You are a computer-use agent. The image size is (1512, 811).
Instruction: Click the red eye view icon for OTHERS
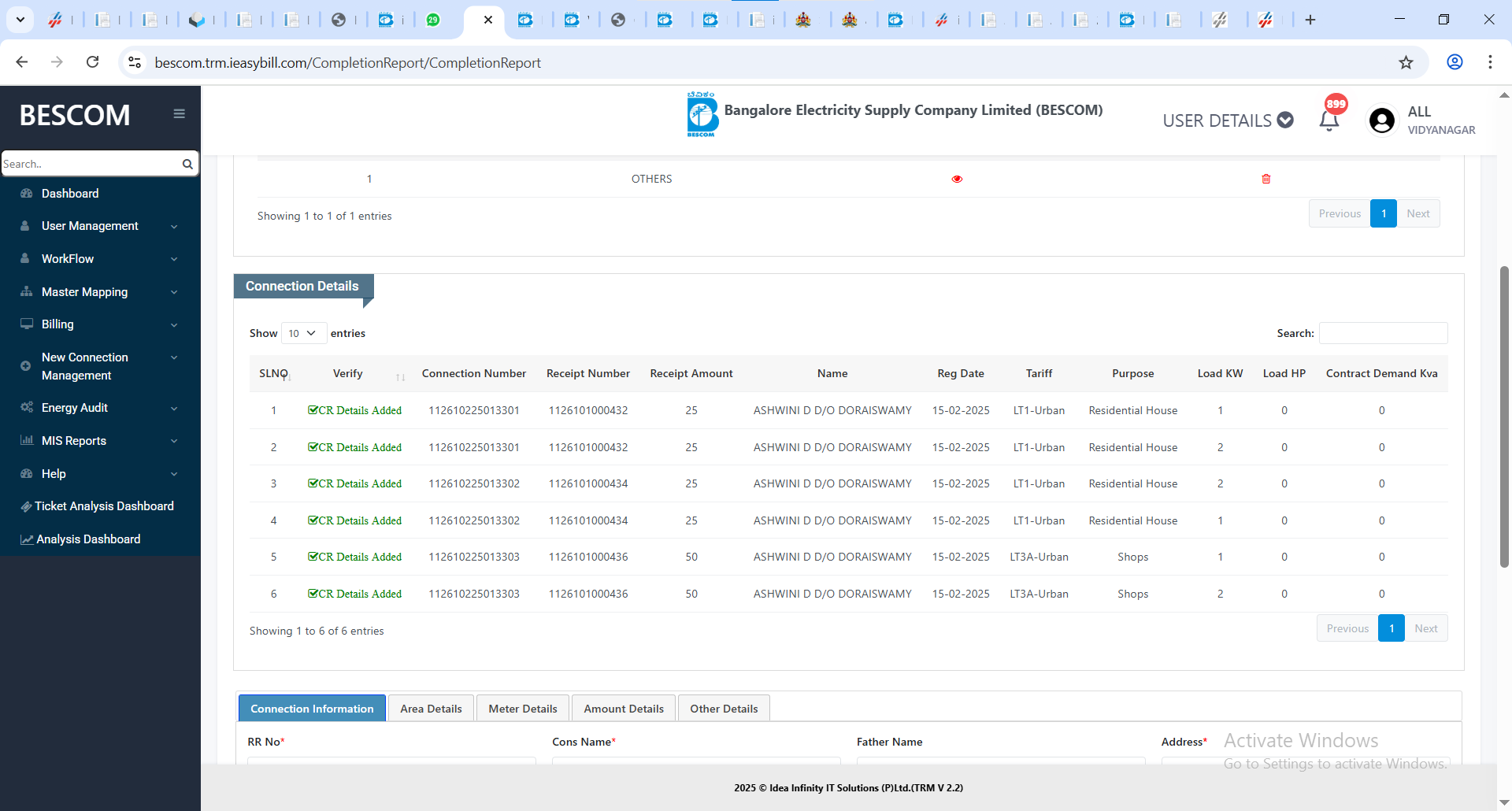tap(957, 180)
